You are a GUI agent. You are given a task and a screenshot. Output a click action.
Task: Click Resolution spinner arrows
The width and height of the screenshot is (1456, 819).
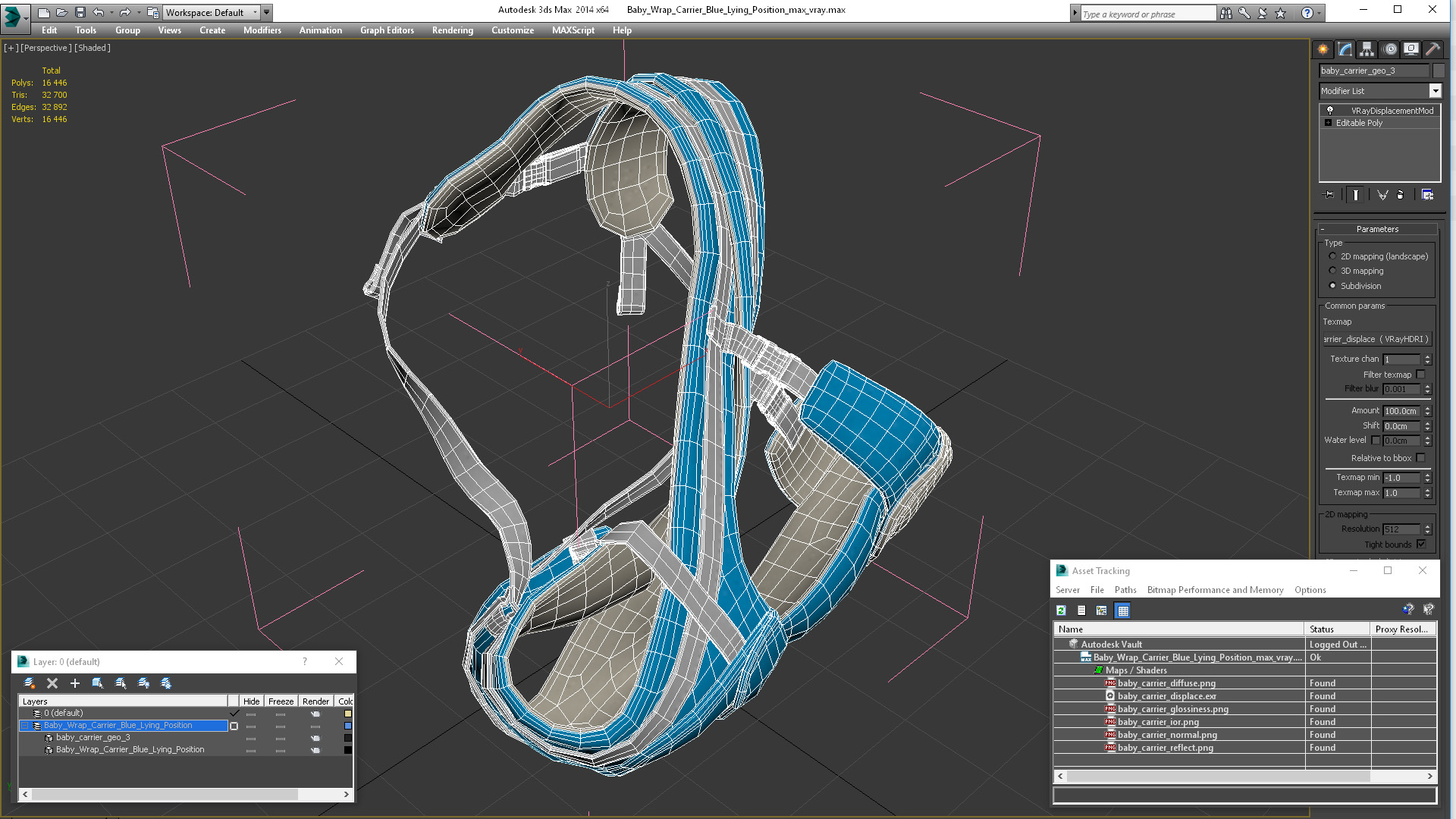(x=1427, y=529)
